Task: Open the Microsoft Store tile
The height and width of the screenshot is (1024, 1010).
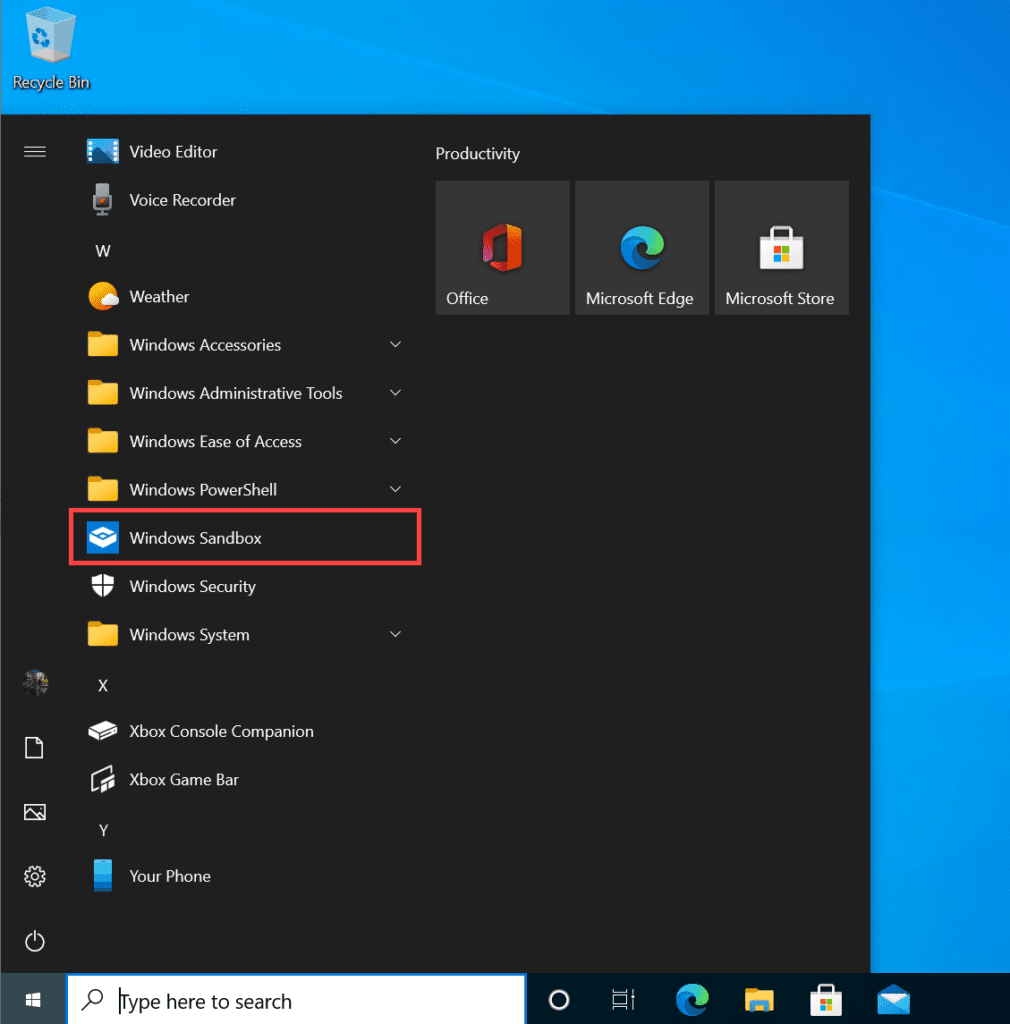Action: pyautogui.click(x=781, y=248)
